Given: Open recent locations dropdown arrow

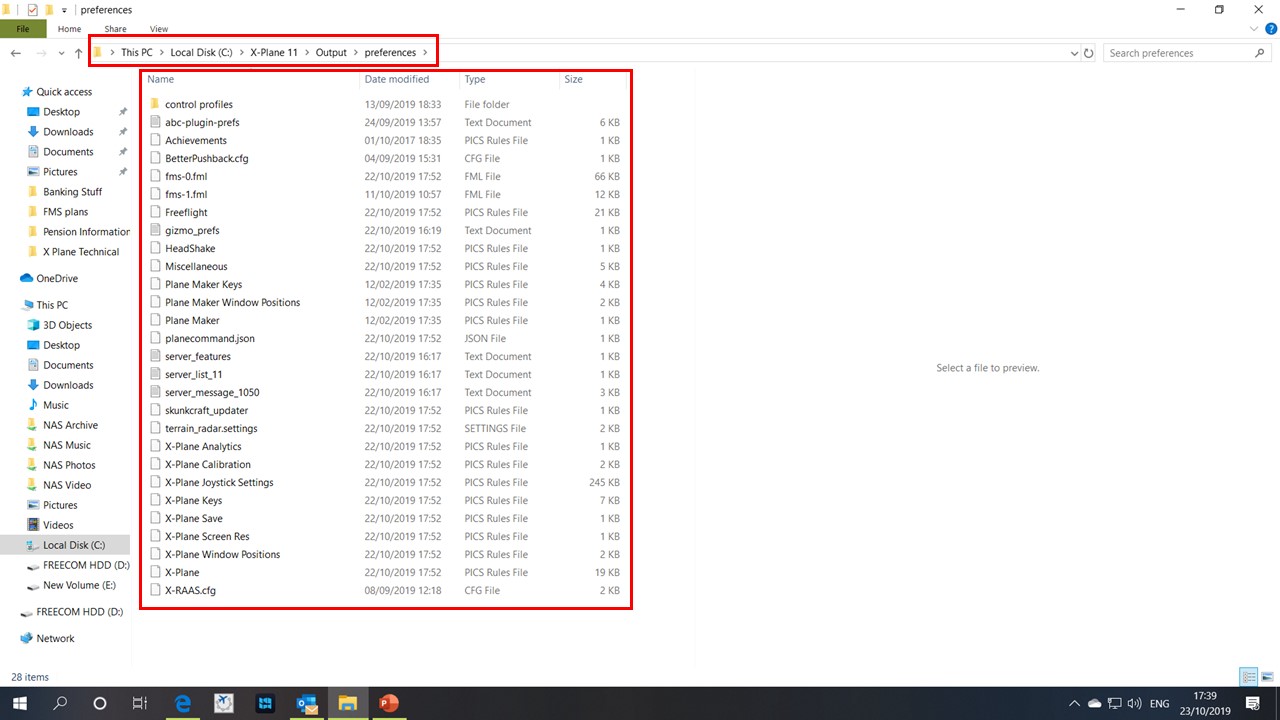Looking at the screenshot, I should click(61, 53).
